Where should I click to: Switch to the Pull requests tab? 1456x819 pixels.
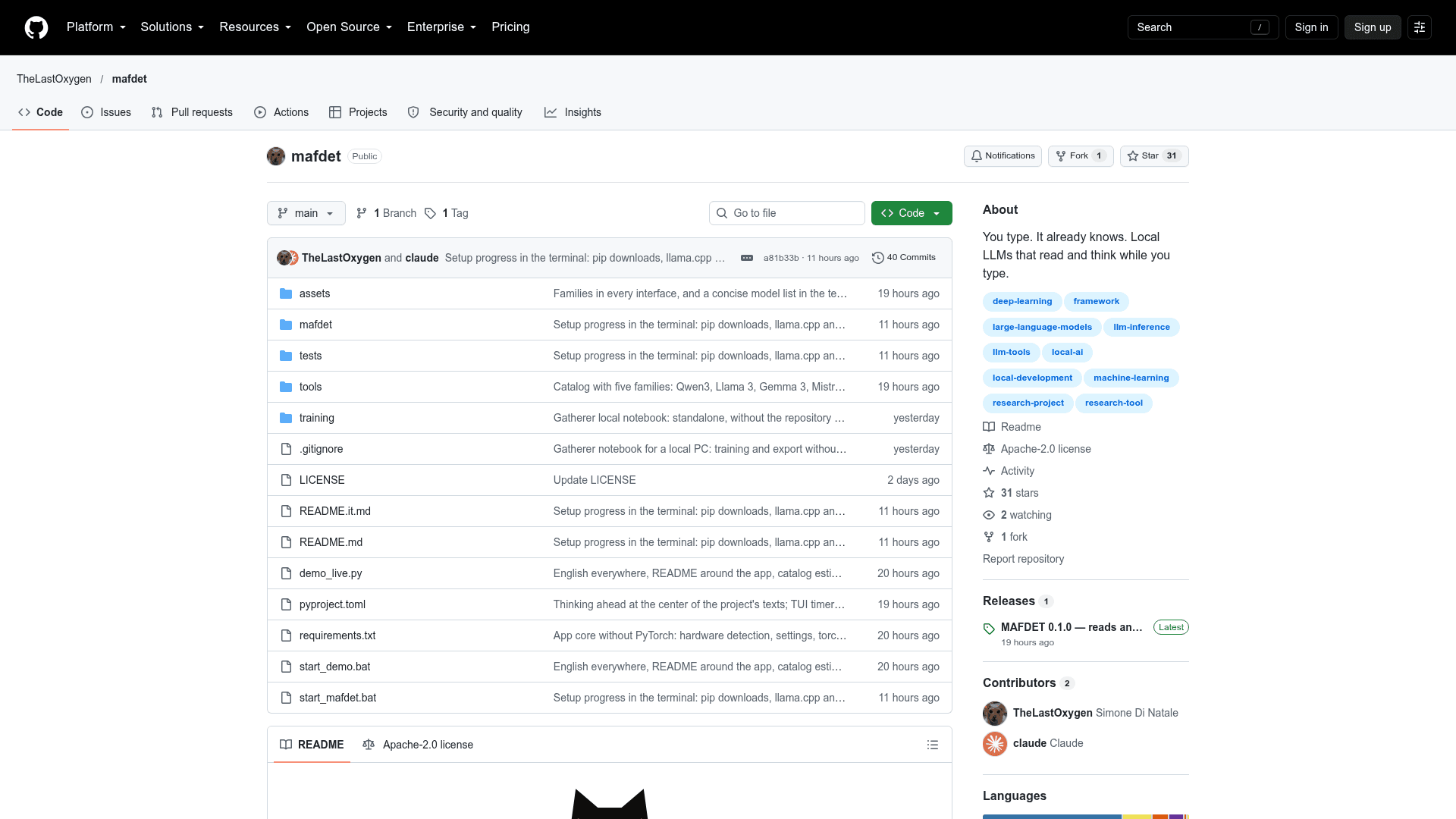(x=192, y=112)
